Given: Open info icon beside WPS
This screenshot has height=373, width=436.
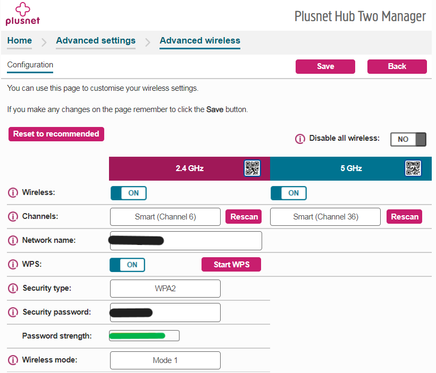Looking at the screenshot, I should click(13, 264).
